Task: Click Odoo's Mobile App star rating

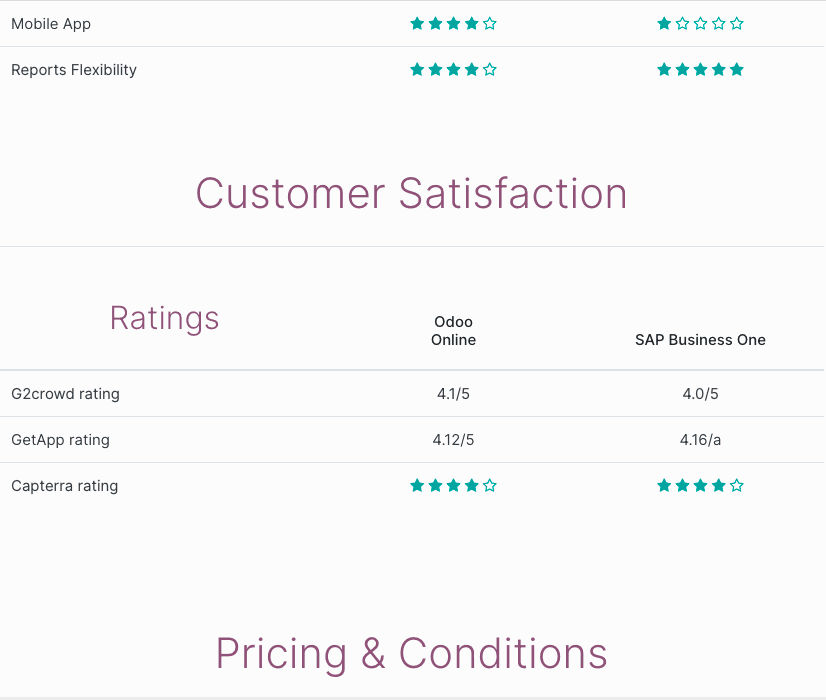Action: 453,24
